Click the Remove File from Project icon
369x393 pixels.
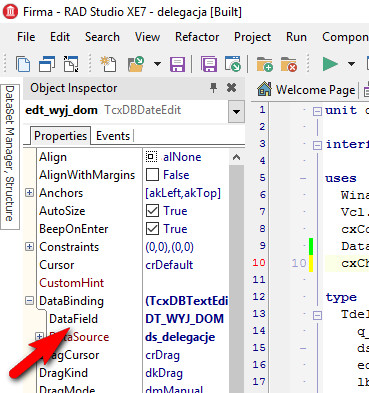click(289, 64)
